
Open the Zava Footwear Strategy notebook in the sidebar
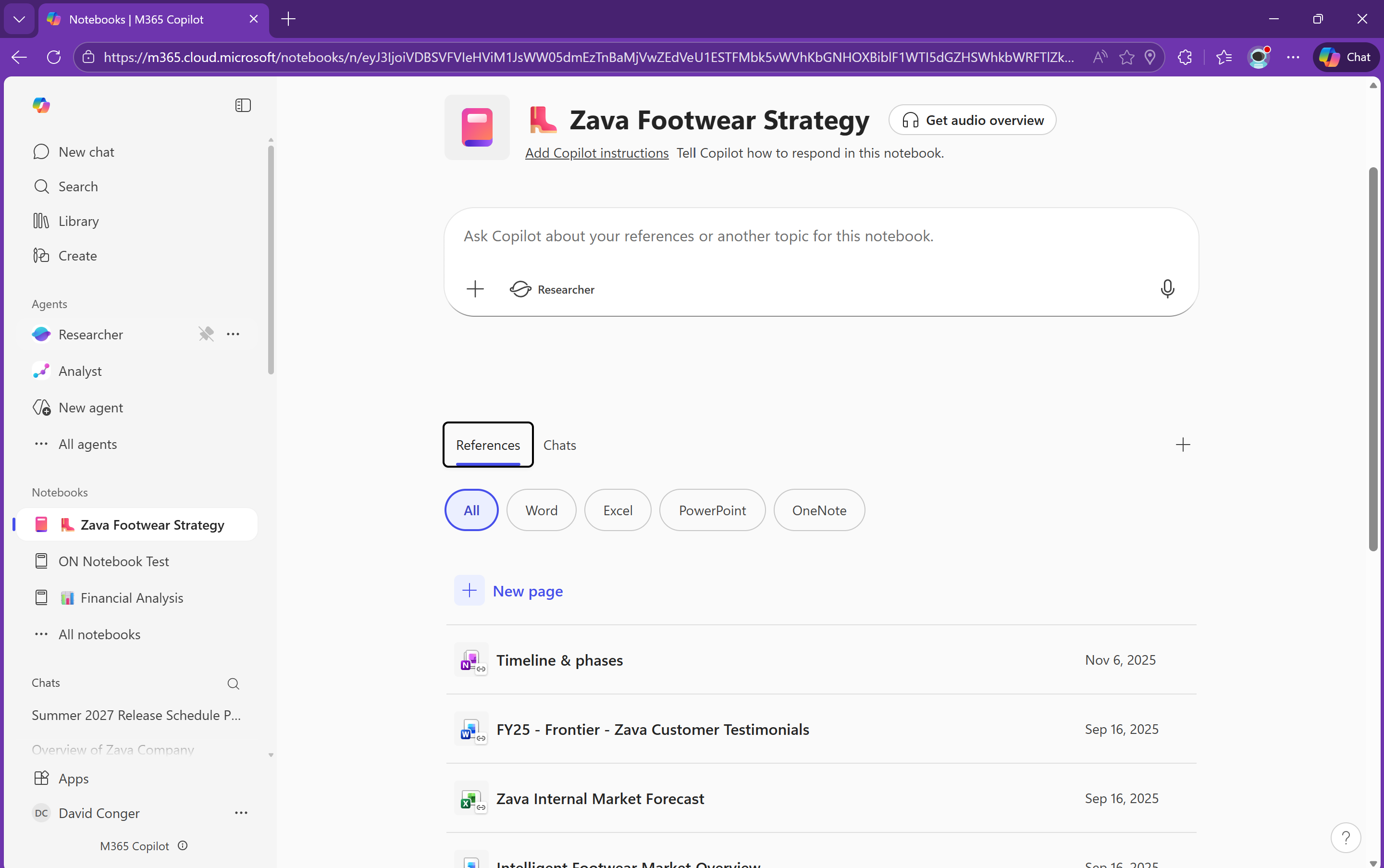point(136,525)
